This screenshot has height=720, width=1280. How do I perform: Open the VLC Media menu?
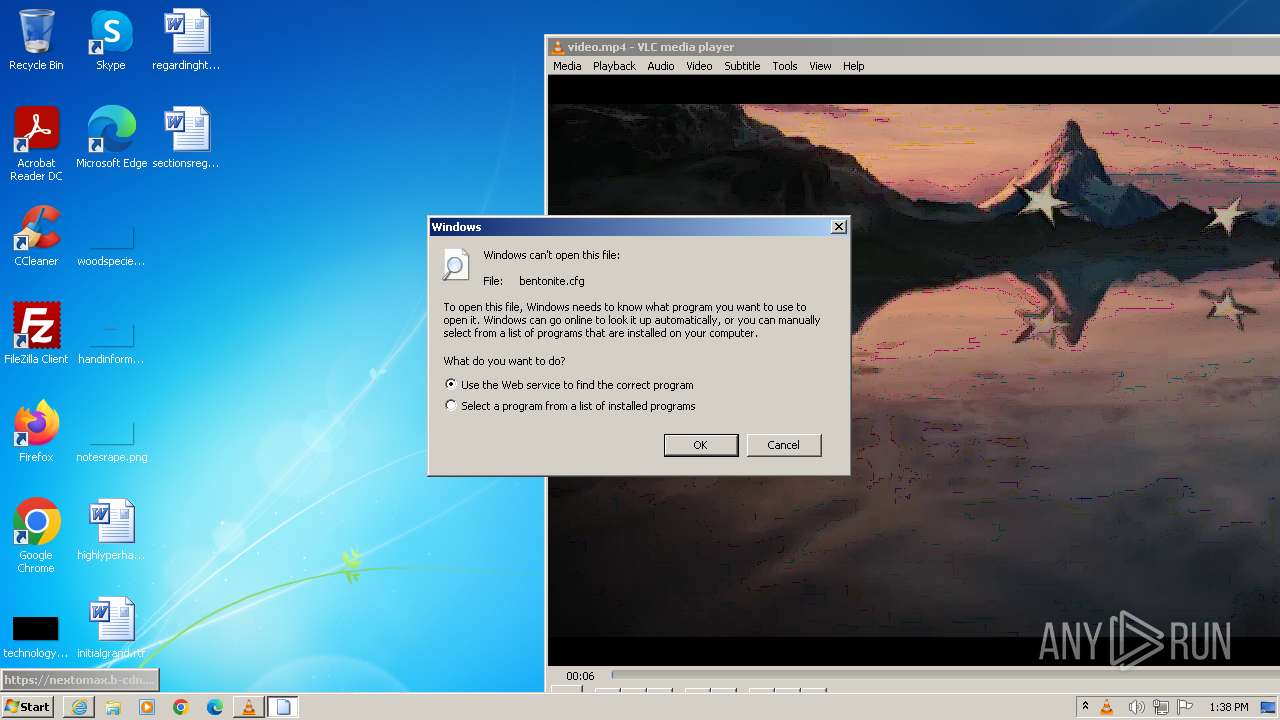(x=567, y=66)
